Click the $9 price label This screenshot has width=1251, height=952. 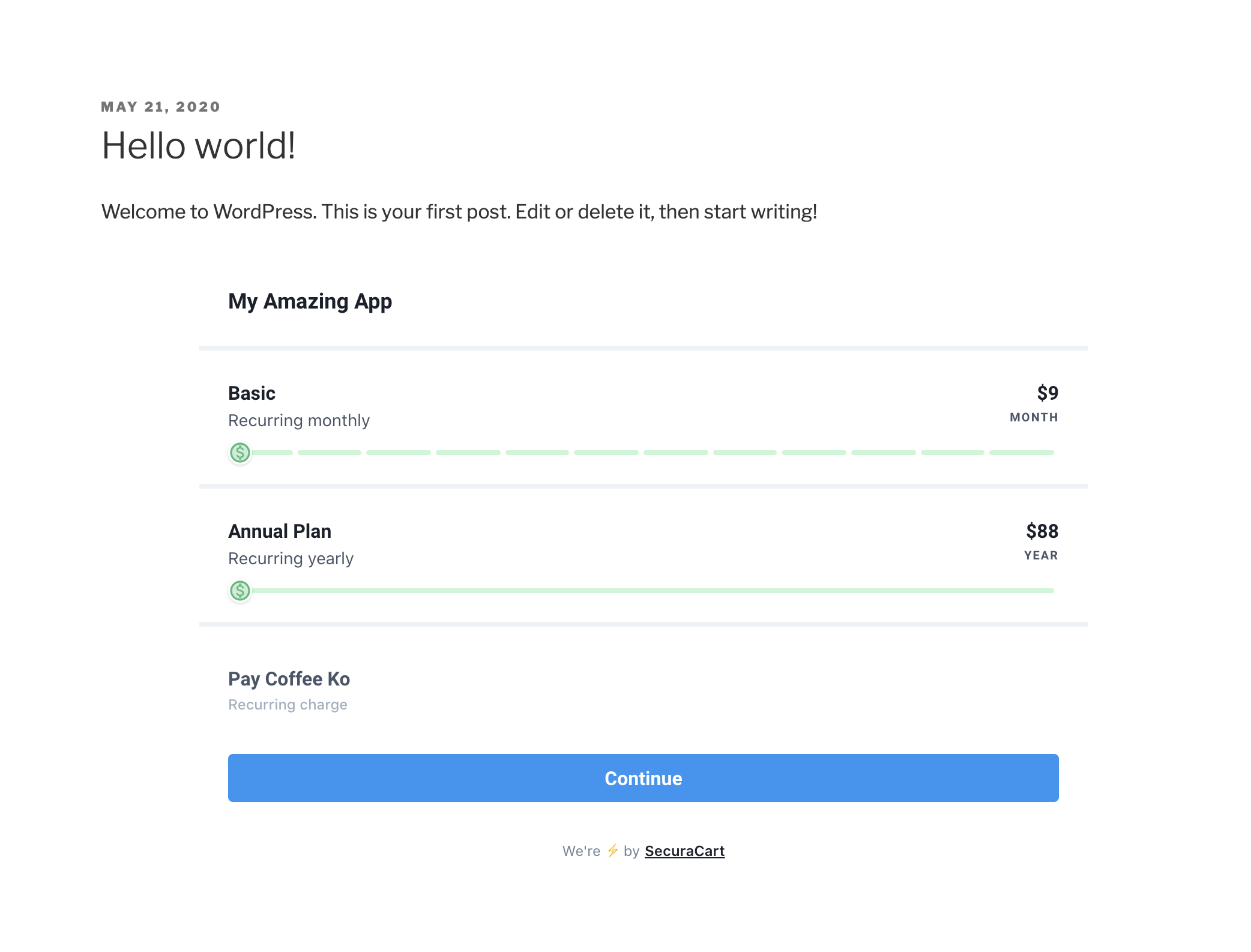pyautogui.click(x=1048, y=393)
